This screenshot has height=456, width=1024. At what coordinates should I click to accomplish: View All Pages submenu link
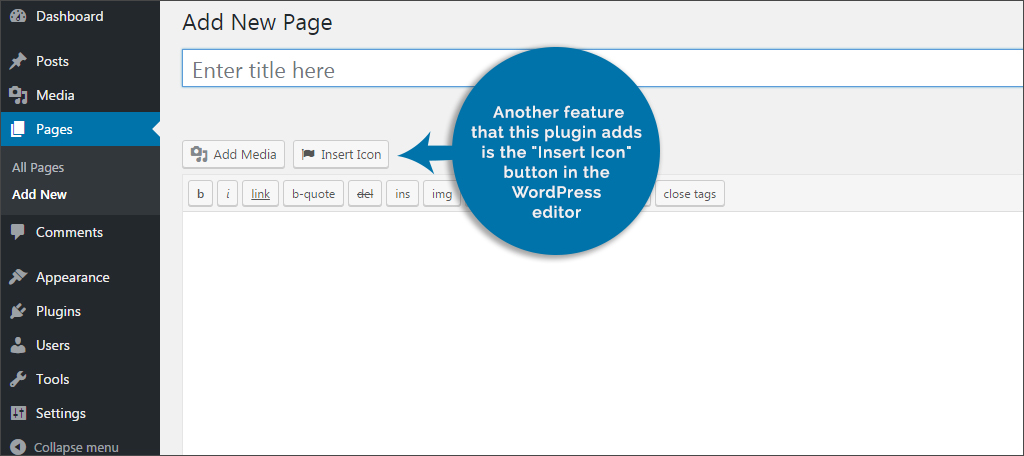tap(38, 168)
